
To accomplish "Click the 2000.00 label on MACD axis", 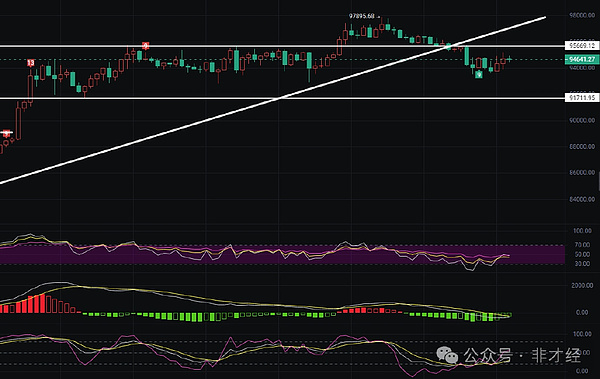I will [x=582, y=286].
